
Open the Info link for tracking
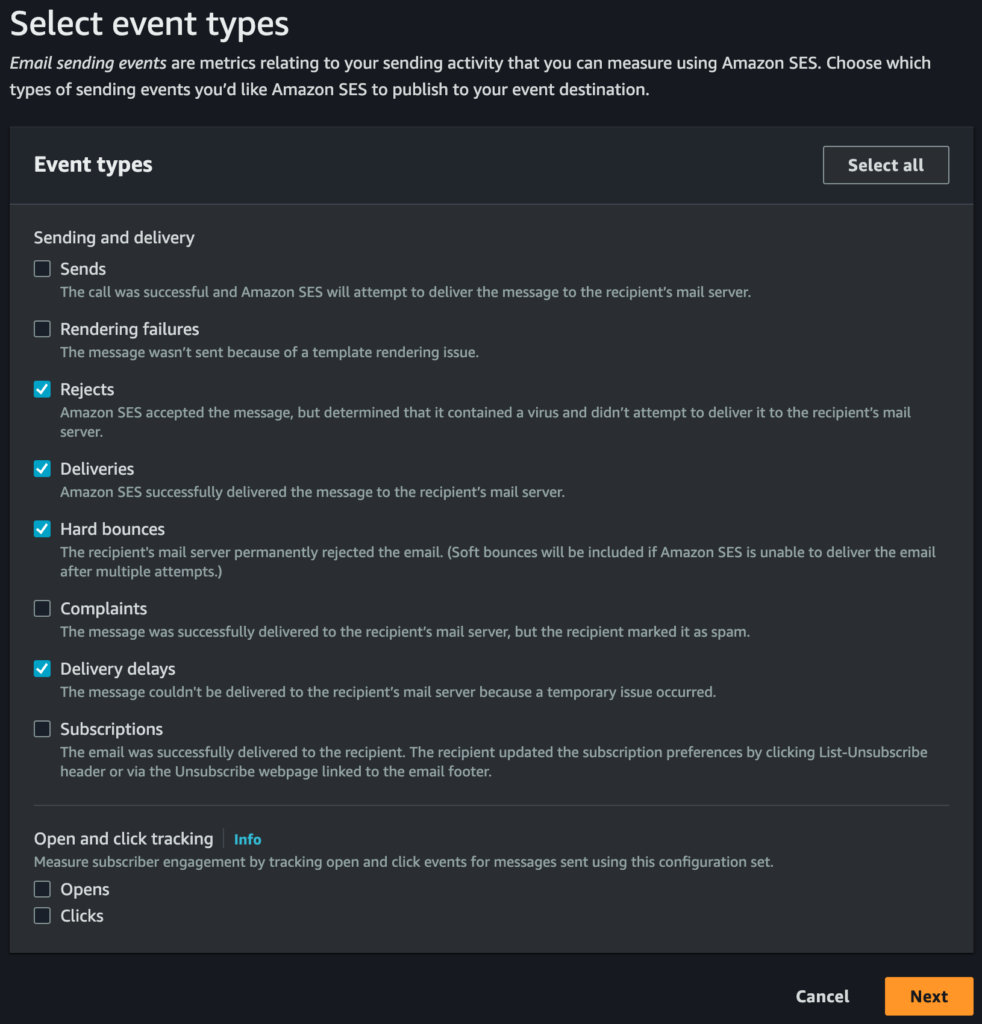(x=247, y=840)
